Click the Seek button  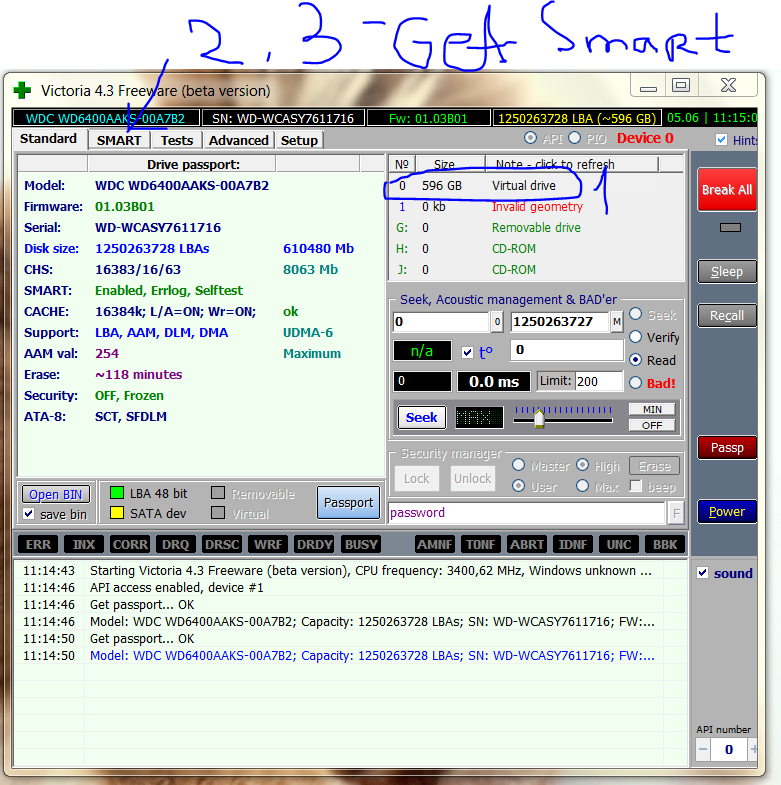click(x=422, y=417)
